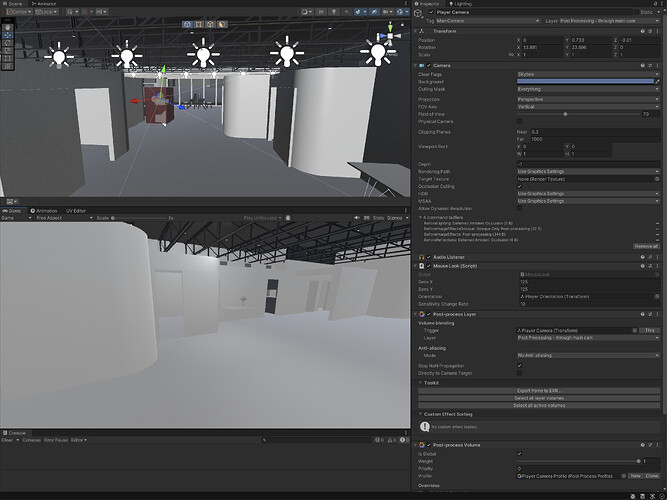Select the Rotate tool in Scene toolbar
Screen dimensions: 667x500
[7, 43]
